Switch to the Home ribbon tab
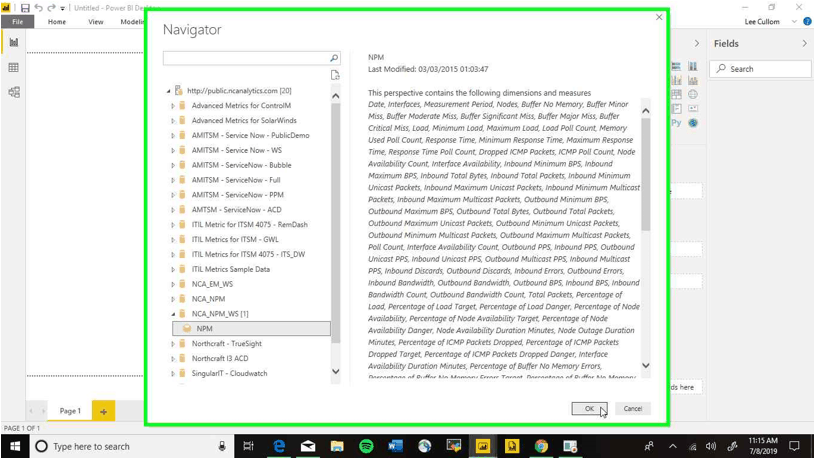Image resolution: width=816 pixels, height=459 pixels. pyautogui.click(x=57, y=22)
